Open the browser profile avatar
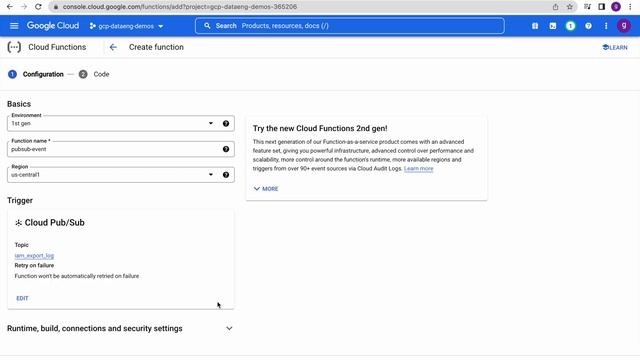 coord(616,7)
